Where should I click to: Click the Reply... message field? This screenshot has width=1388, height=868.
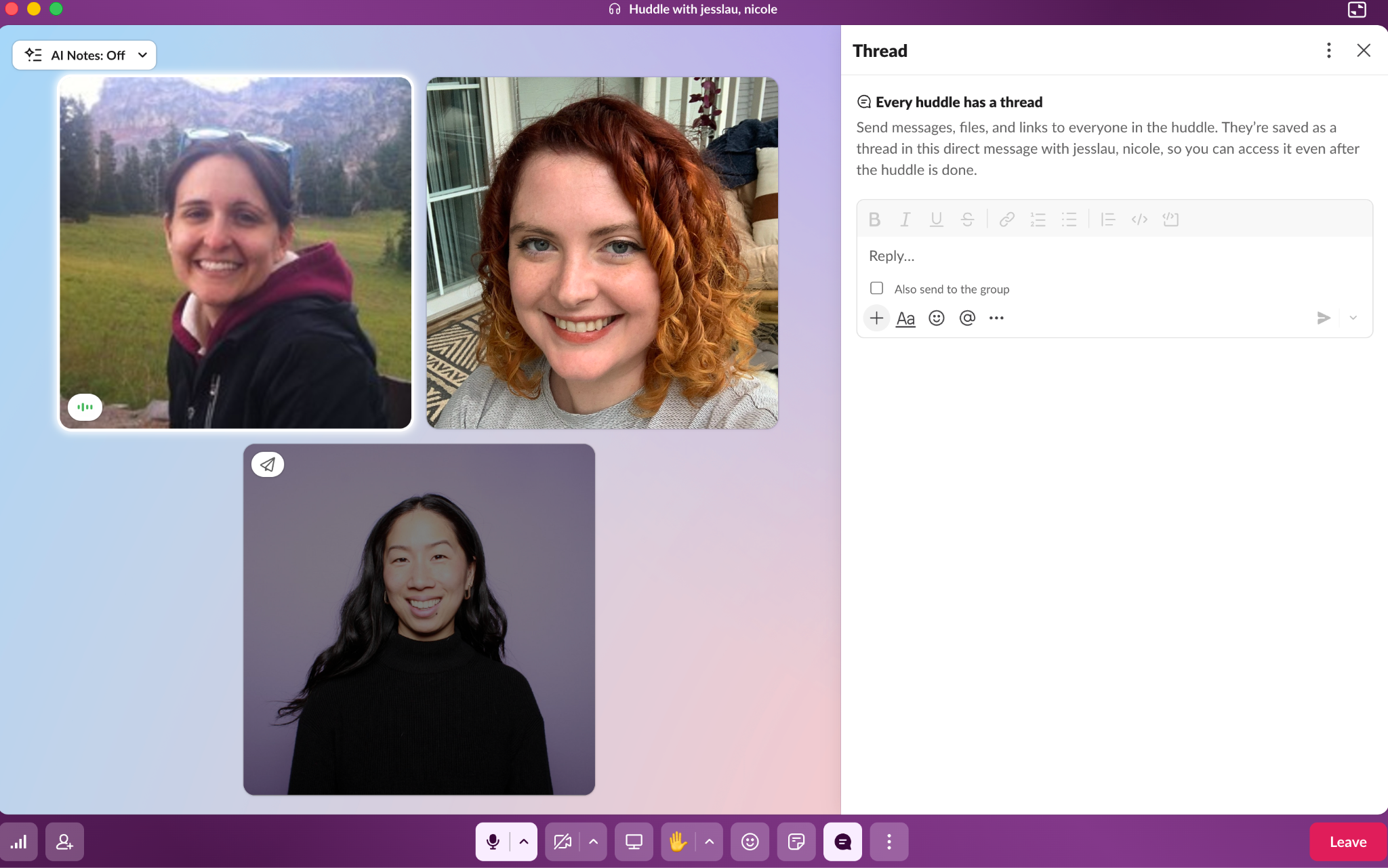(x=1114, y=256)
